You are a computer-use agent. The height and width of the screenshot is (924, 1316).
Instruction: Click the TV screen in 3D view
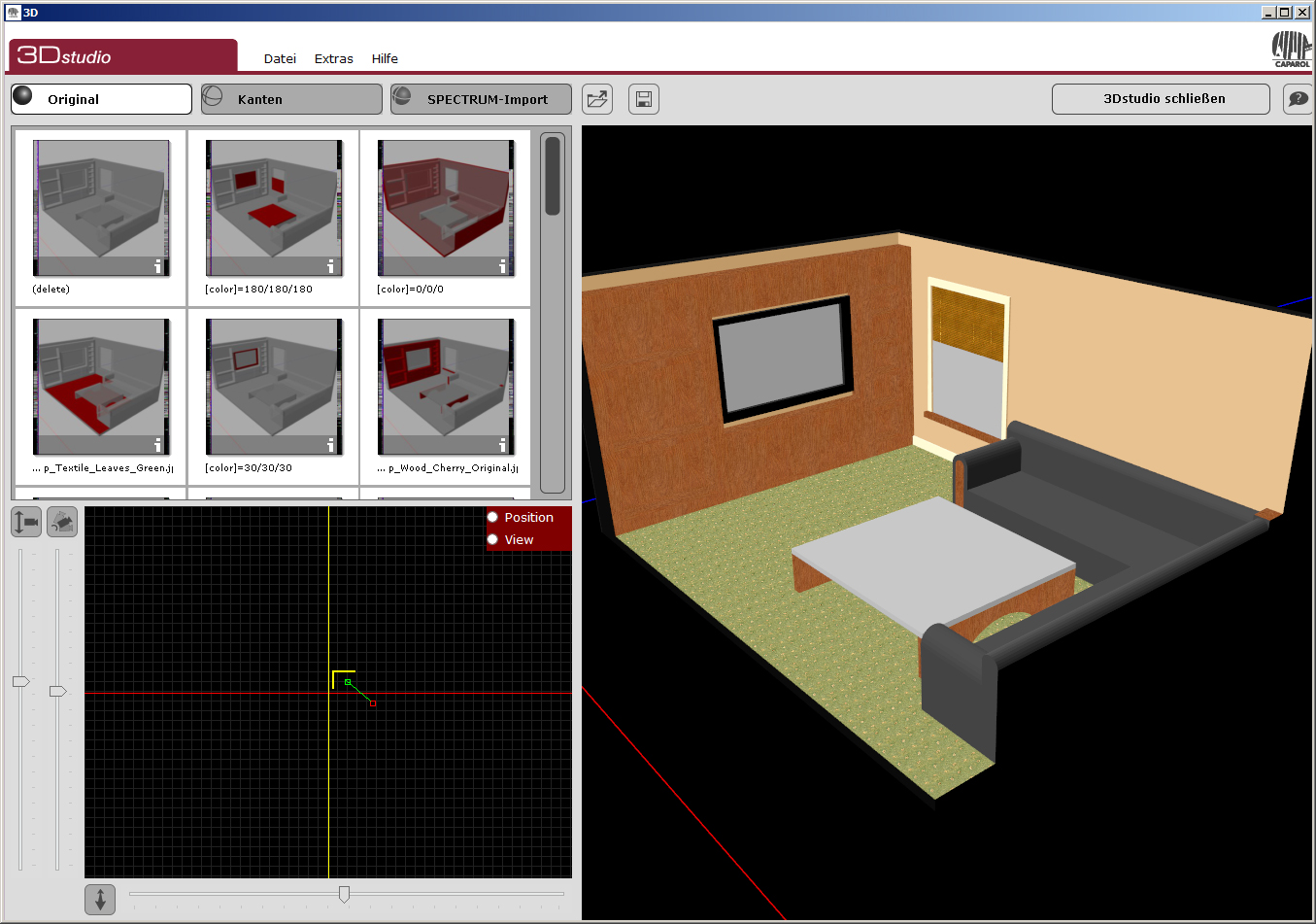tap(783, 359)
